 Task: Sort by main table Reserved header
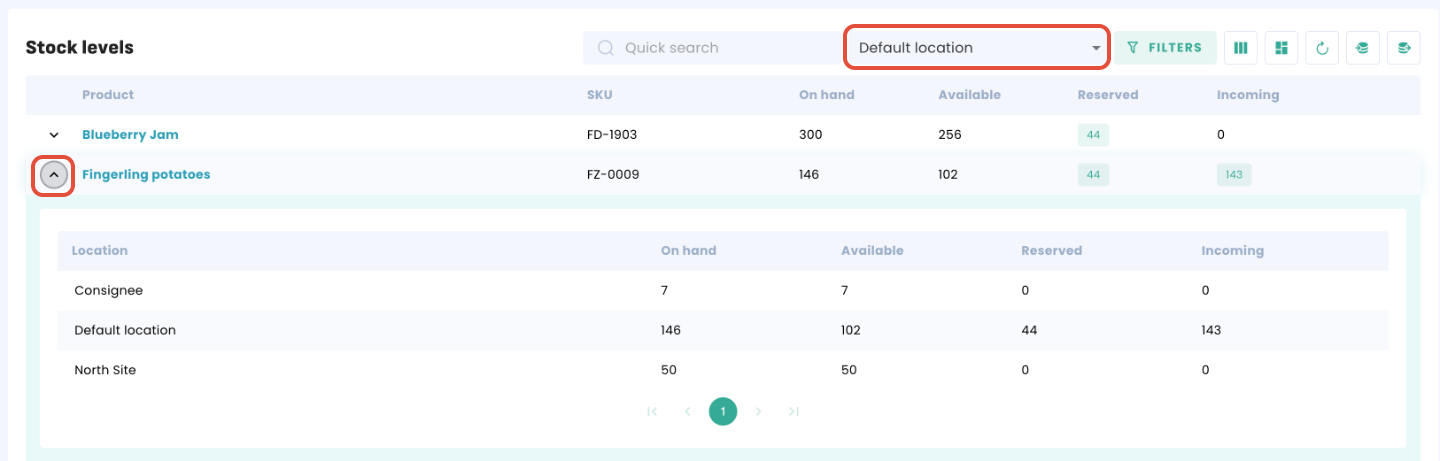tap(1108, 95)
